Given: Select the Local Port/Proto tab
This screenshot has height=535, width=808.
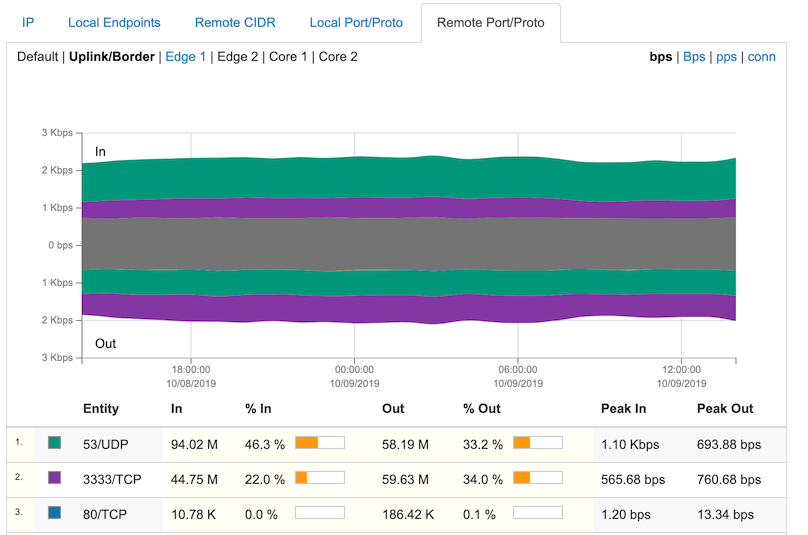Looking at the screenshot, I should (x=356, y=22).
